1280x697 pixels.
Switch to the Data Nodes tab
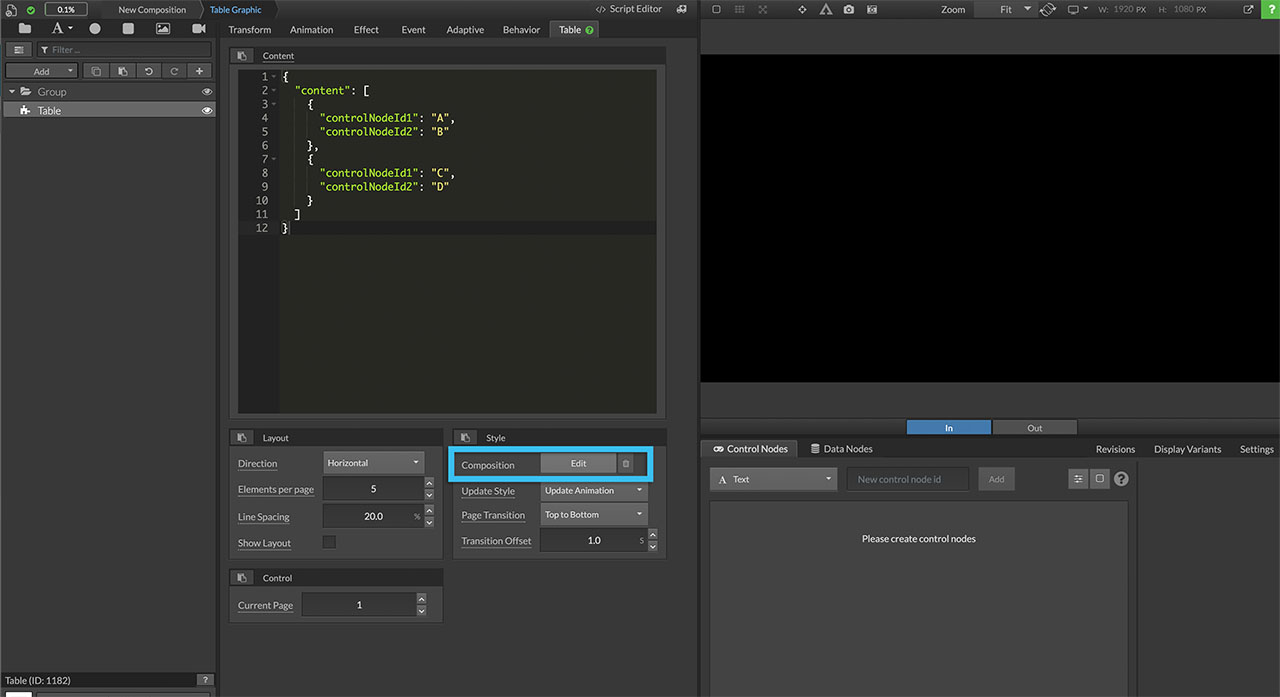click(841, 449)
